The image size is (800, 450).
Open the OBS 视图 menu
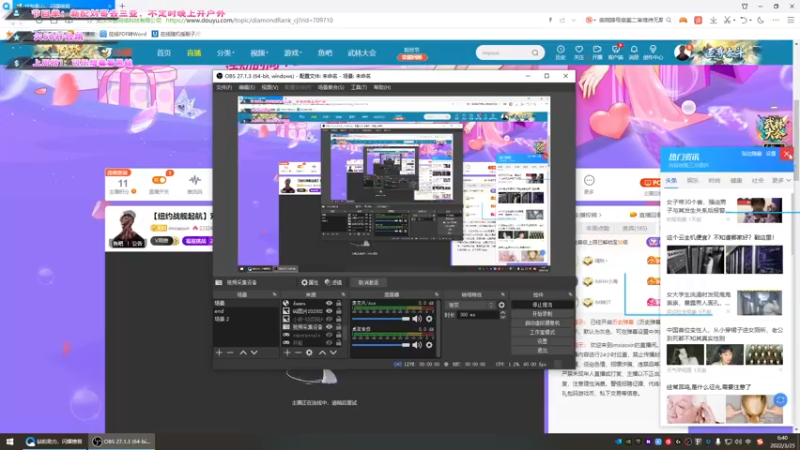tap(270, 88)
